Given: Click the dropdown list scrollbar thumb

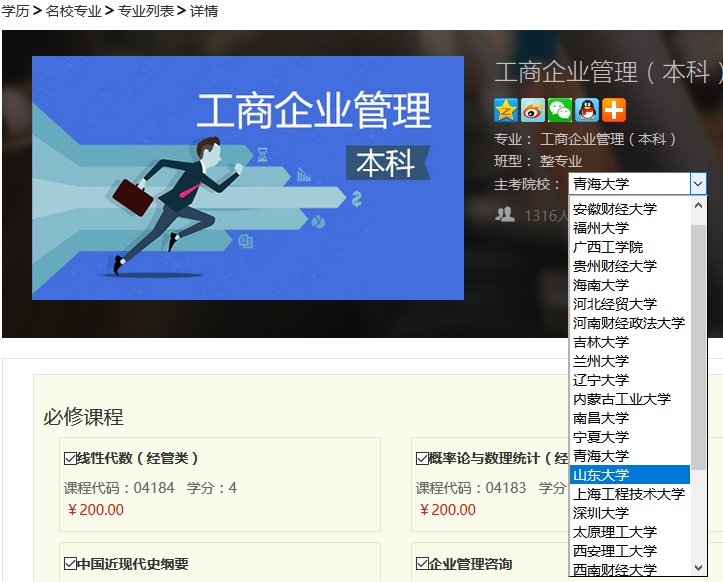Looking at the screenshot, I should [x=698, y=347].
